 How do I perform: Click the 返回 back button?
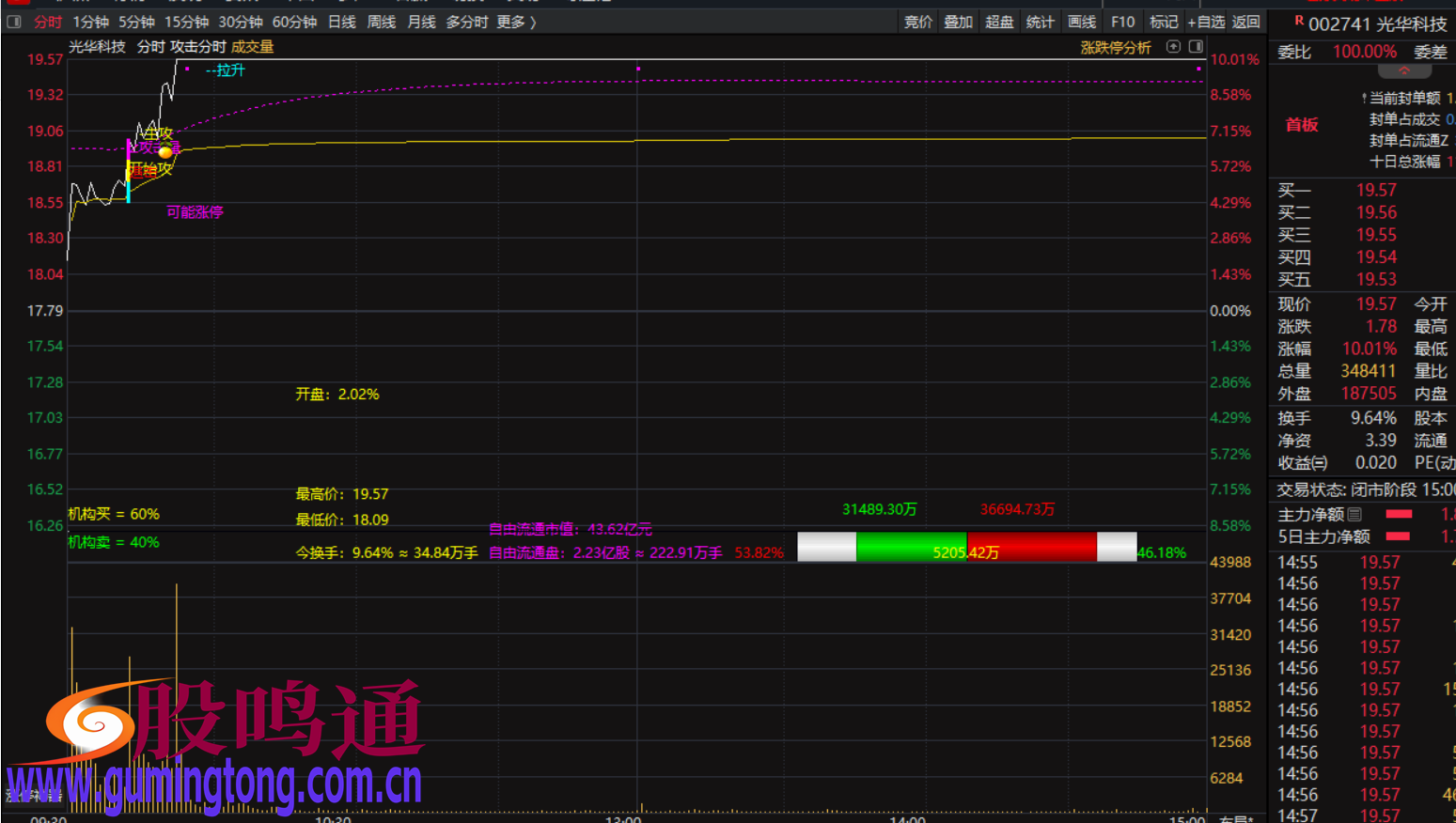click(1246, 22)
